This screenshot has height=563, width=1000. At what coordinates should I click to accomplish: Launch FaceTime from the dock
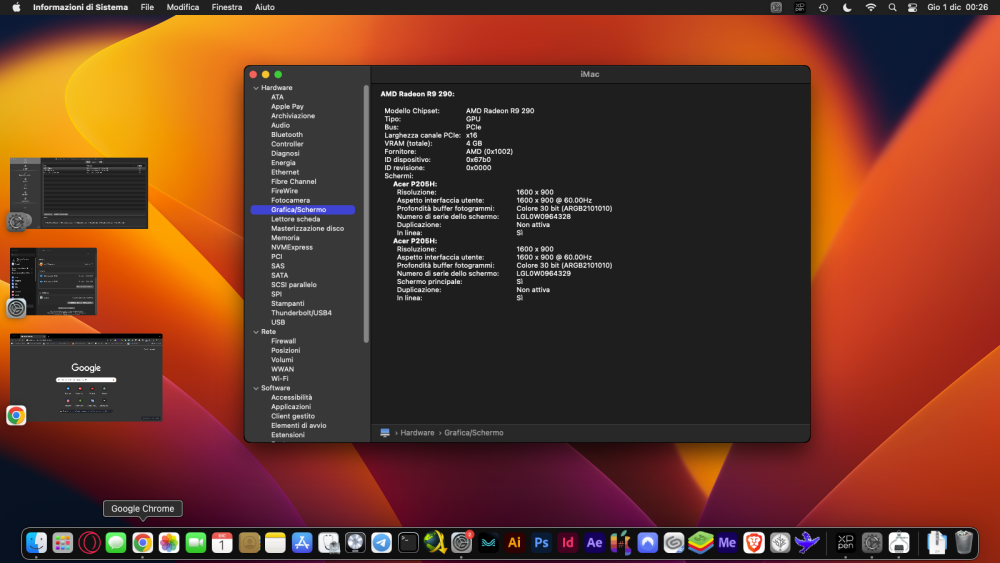pyautogui.click(x=196, y=543)
